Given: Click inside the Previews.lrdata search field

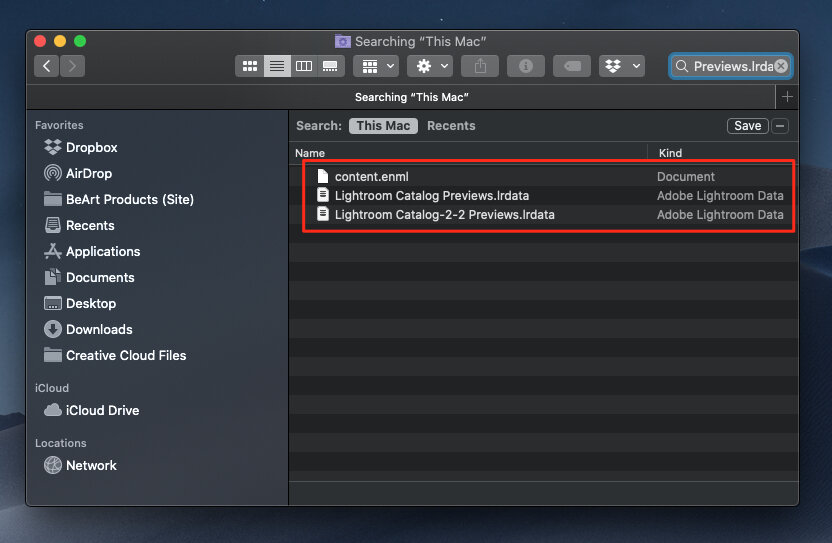Looking at the screenshot, I should point(733,66).
